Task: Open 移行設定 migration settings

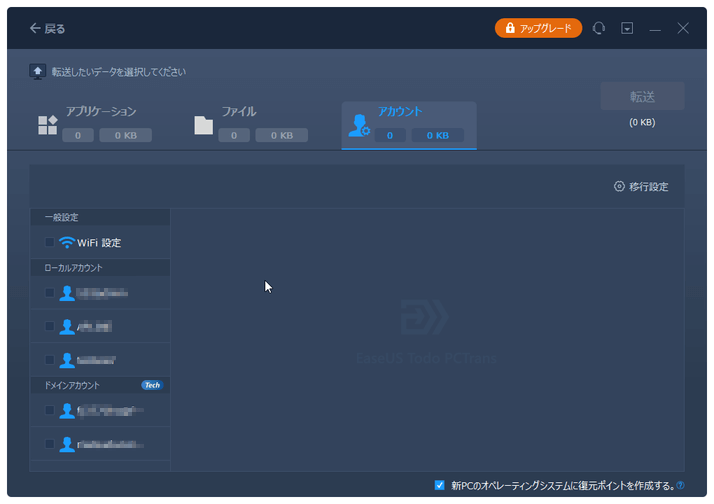Action: (641, 187)
